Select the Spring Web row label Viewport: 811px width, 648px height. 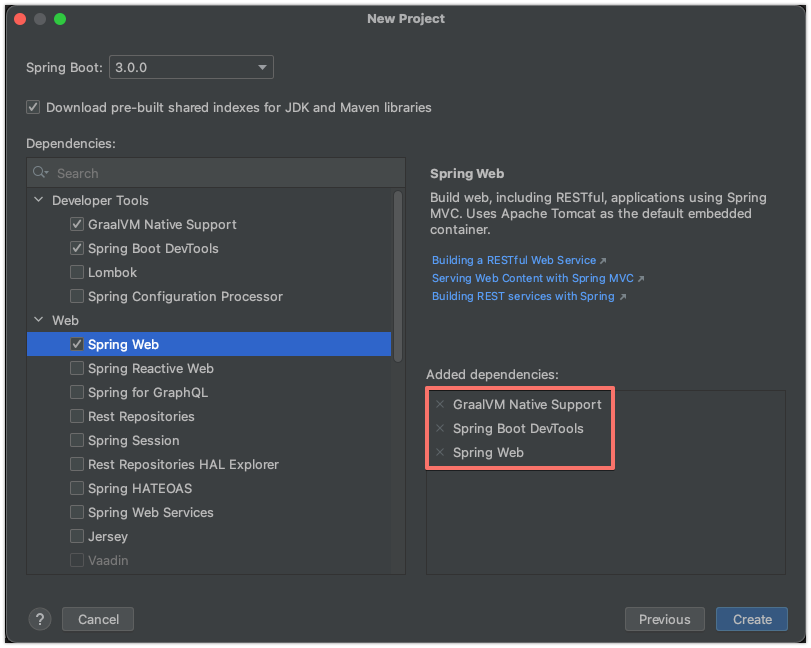click(x=123, y=344)
